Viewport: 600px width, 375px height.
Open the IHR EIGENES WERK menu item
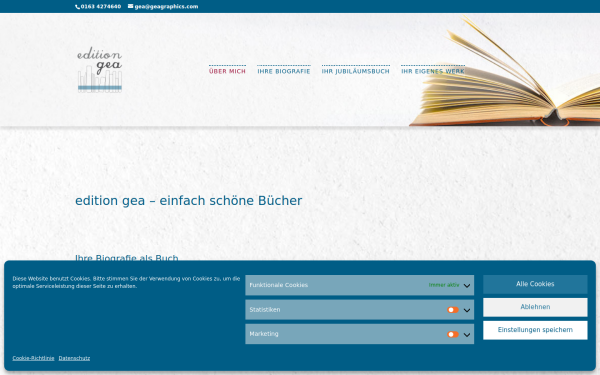pyautogui.click(x=433, y=71)
